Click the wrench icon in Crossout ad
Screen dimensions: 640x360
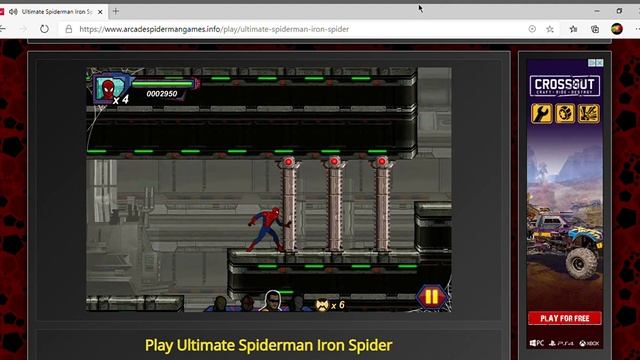[542, 113]
